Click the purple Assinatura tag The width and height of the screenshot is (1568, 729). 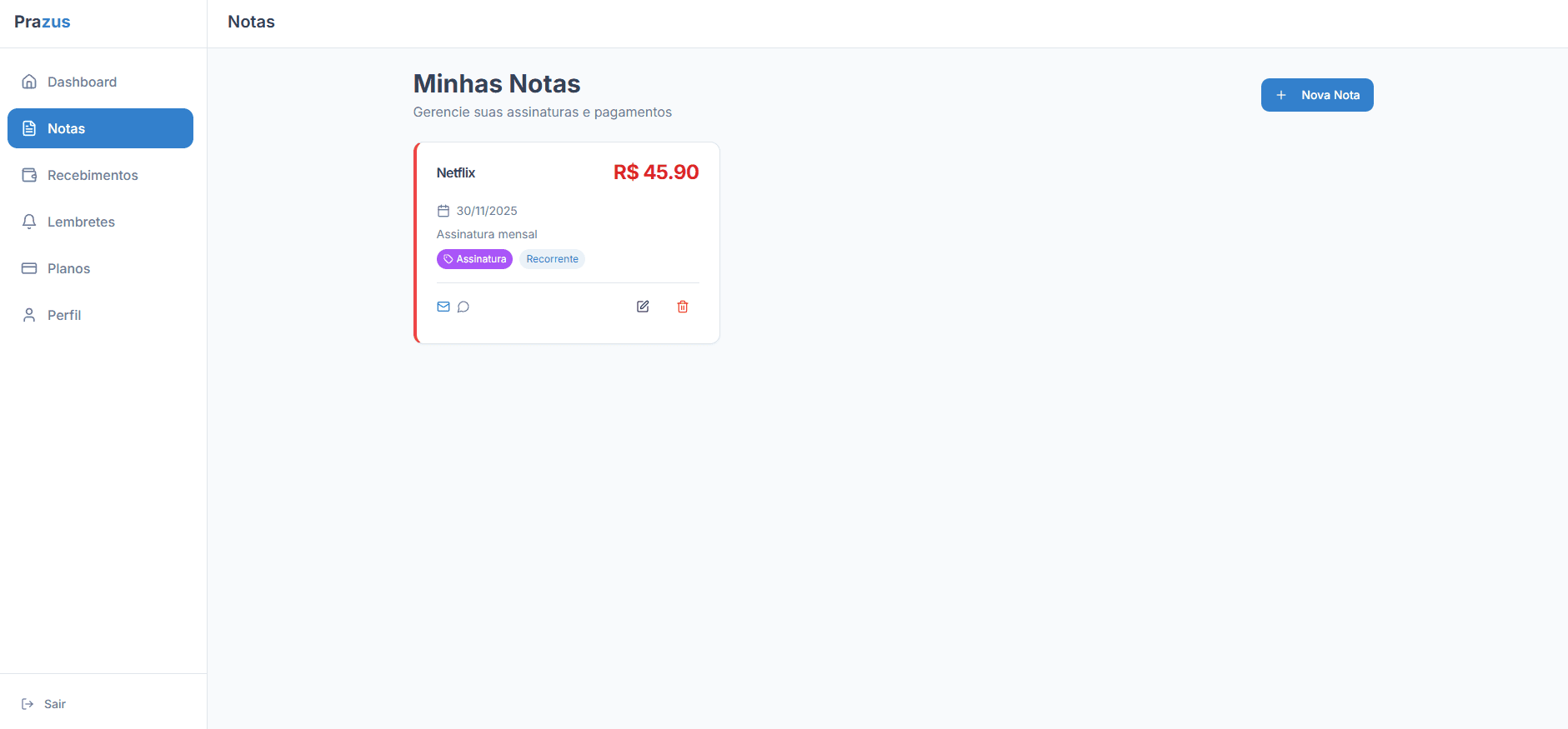pyautogui.click(x=474, y=259)
